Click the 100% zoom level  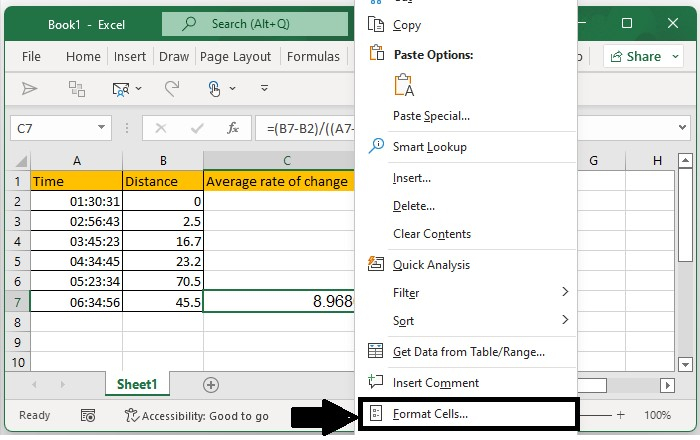[657, 415]
